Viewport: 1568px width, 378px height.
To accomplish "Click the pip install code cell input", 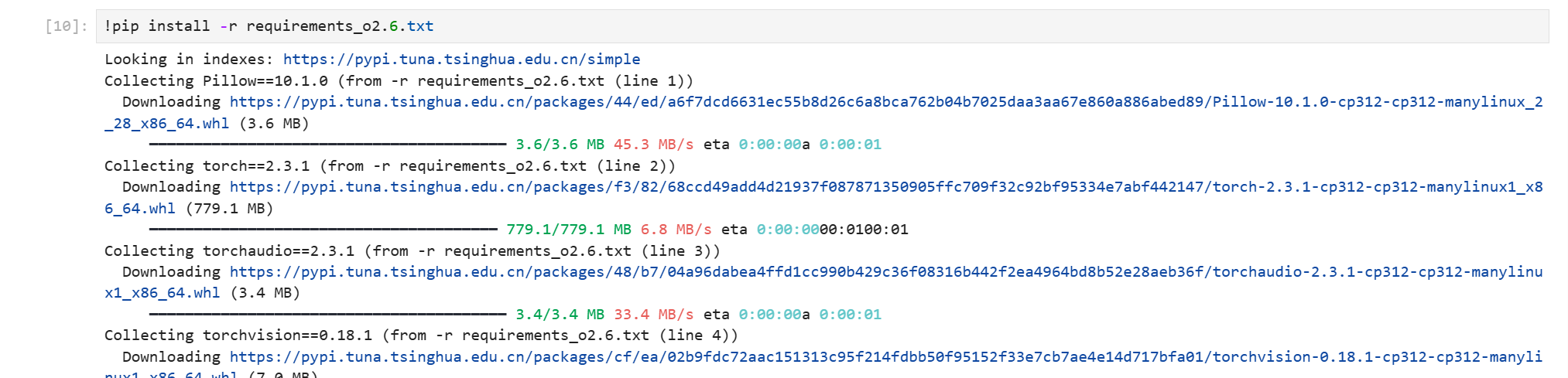I will point(820,26).
